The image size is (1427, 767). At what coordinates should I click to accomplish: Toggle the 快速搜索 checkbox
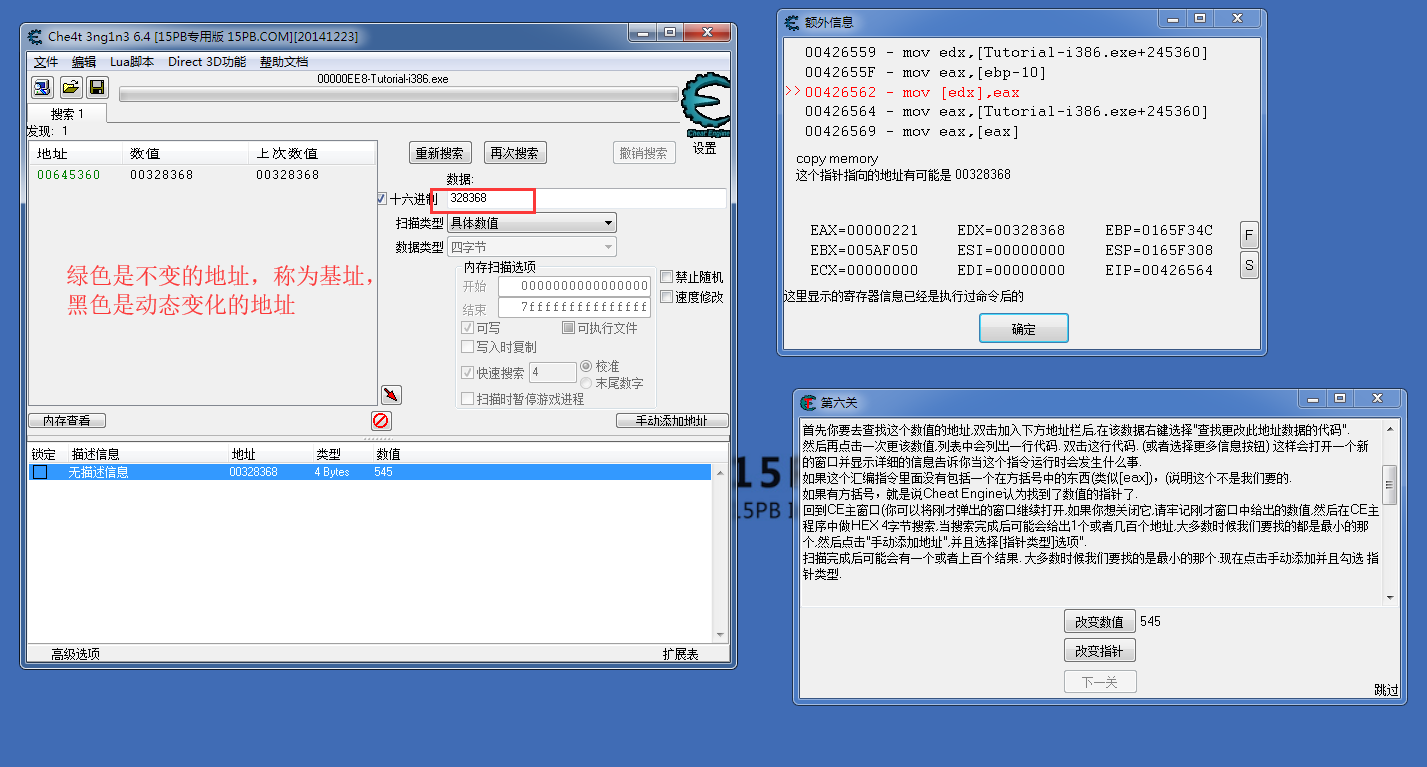[467, 372]
